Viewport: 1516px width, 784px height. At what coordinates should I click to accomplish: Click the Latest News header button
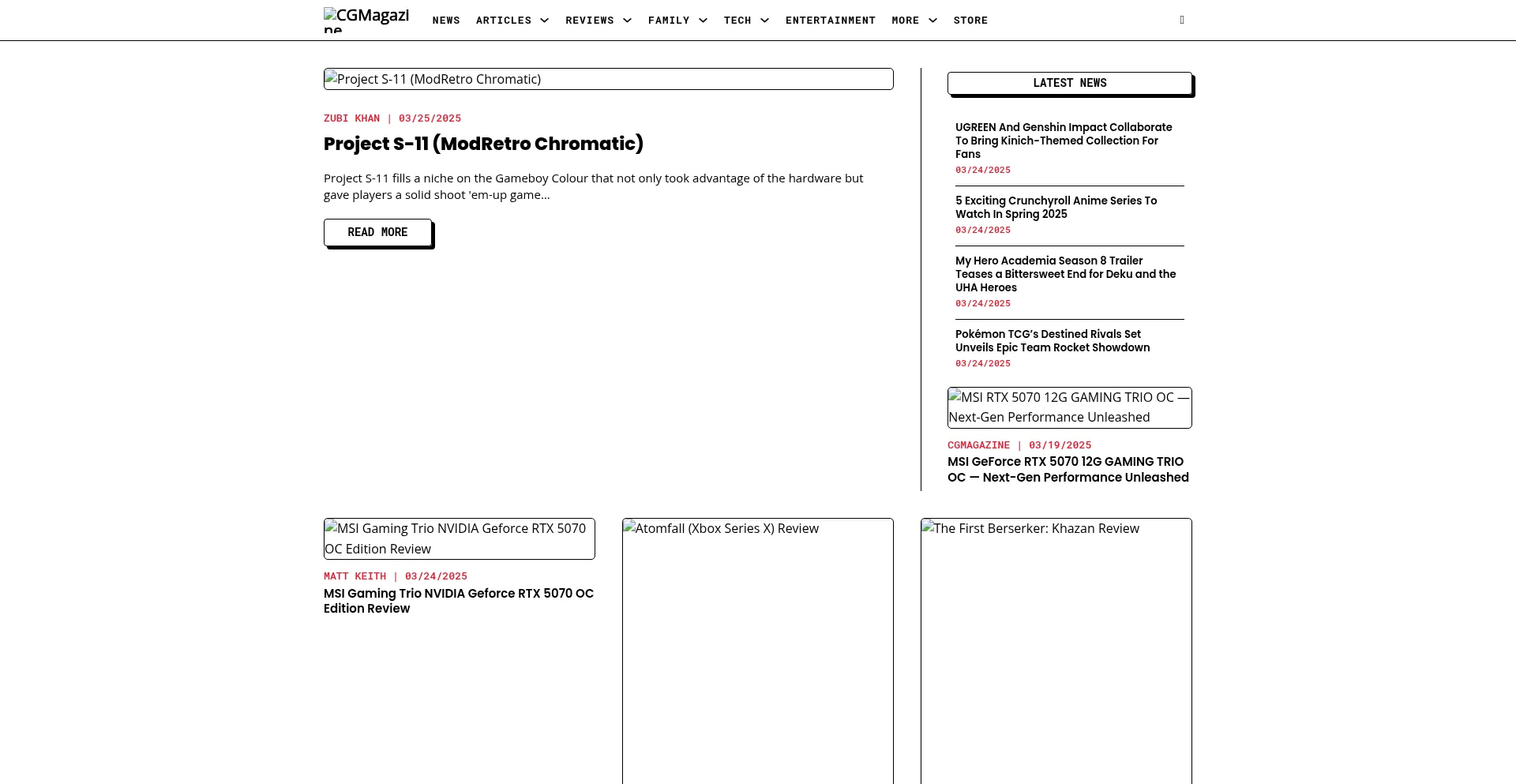click(x=1070, y=83)
